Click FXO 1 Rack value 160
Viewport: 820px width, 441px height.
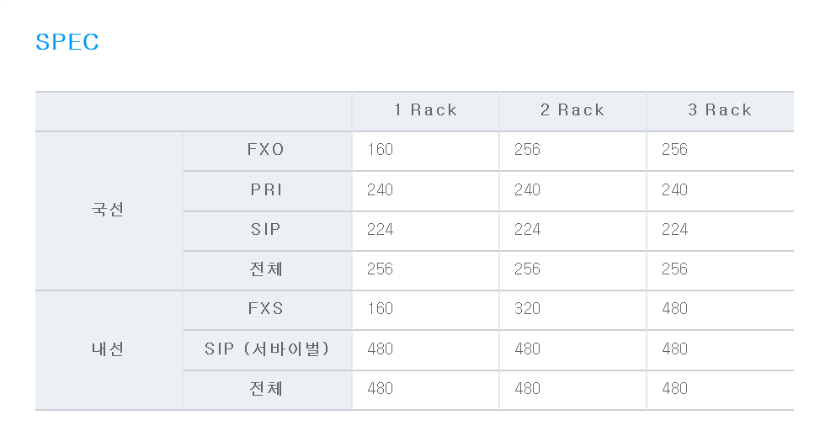[x=380, y=150]
